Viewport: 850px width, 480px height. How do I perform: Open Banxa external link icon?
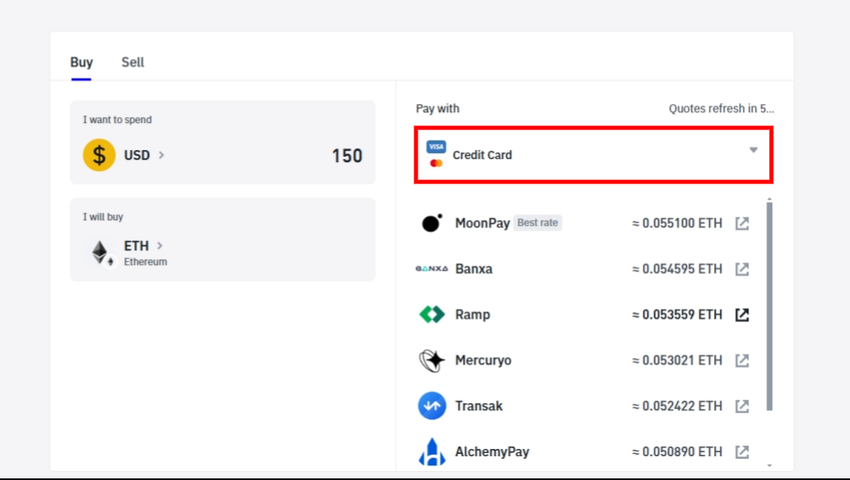(742, 269)
